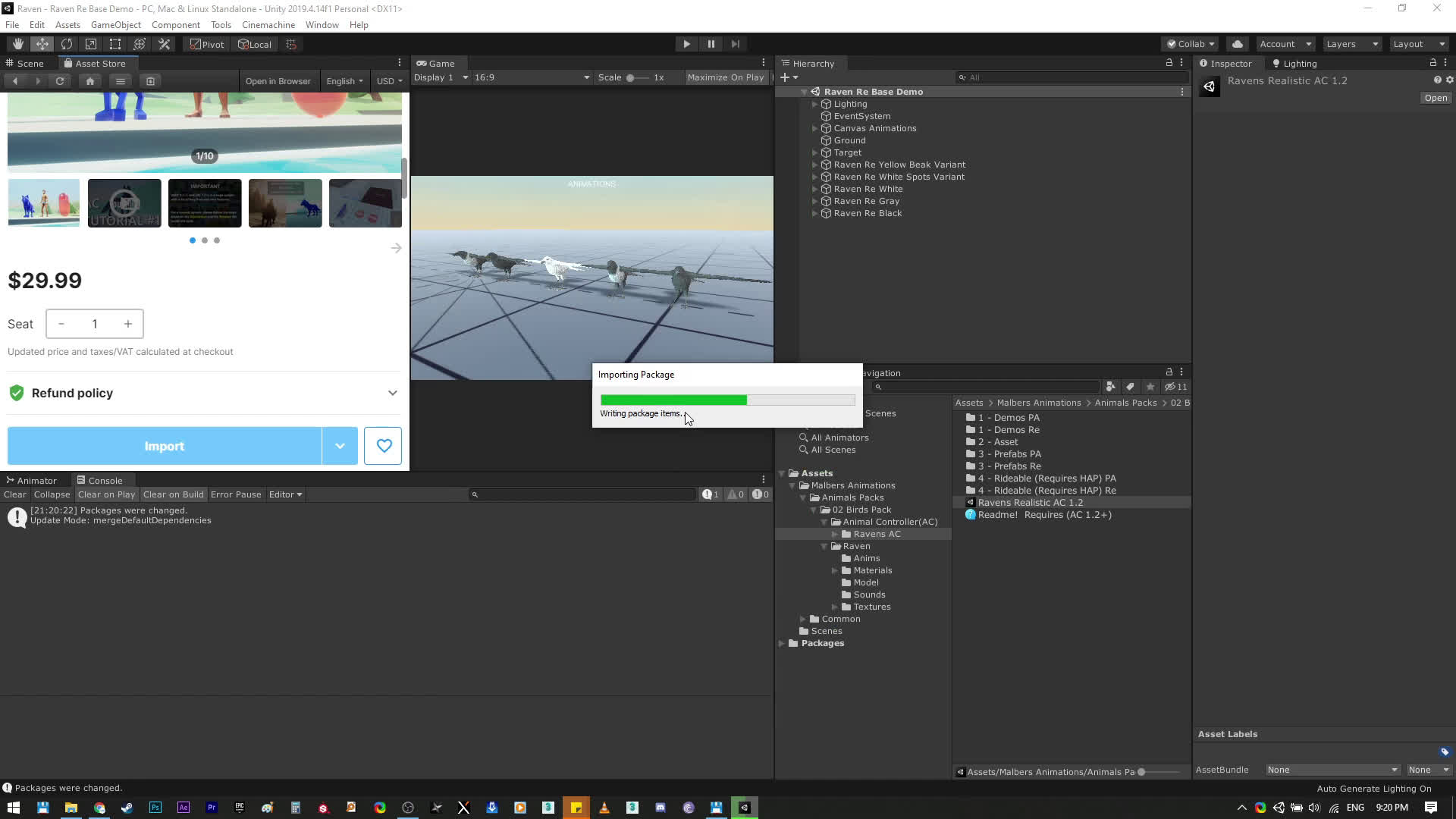The image size is (1456, 819).
Task: Open the Cinemachine menu
Action: pos(268,25)
